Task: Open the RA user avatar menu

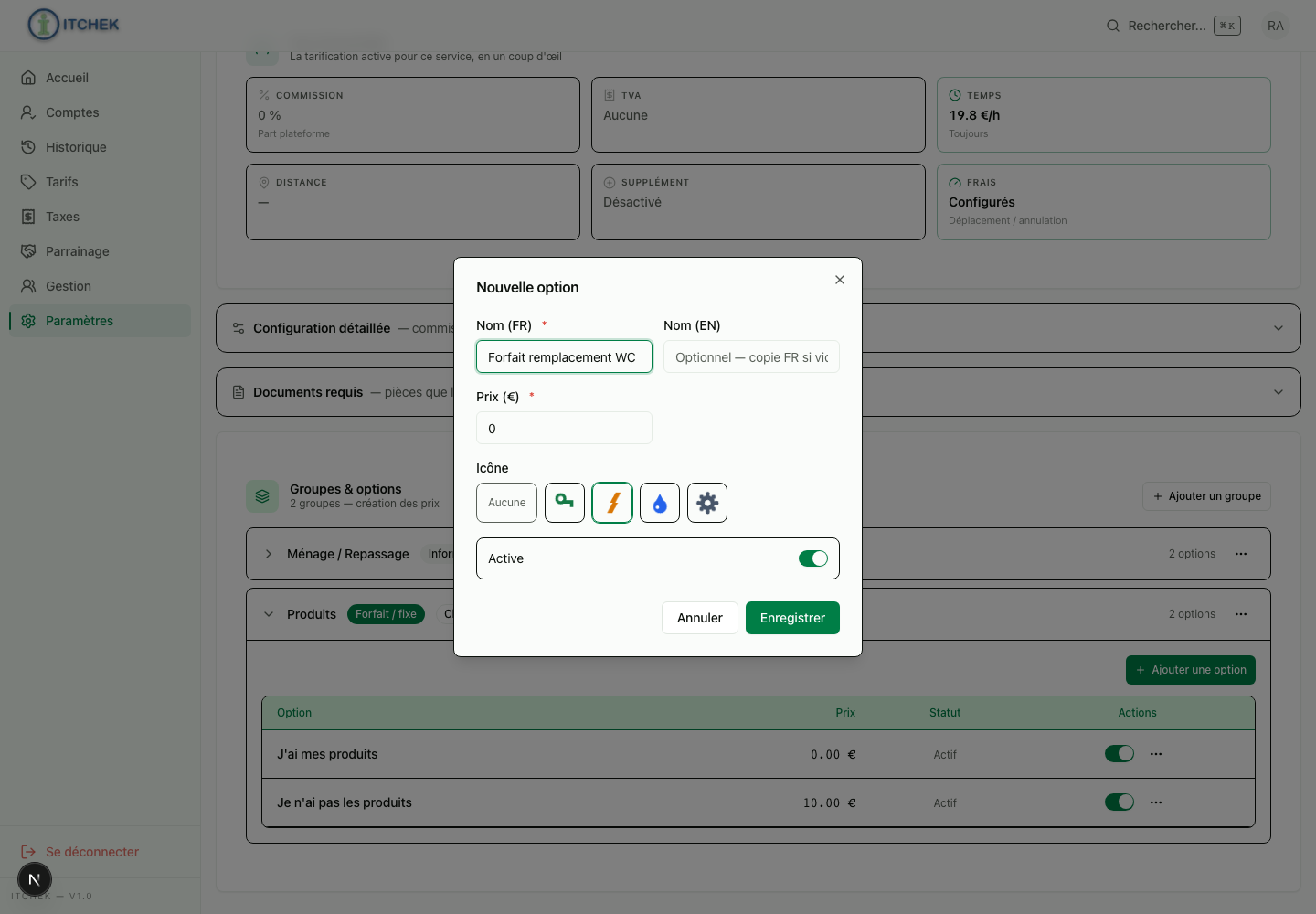Action: (1276, 26)
